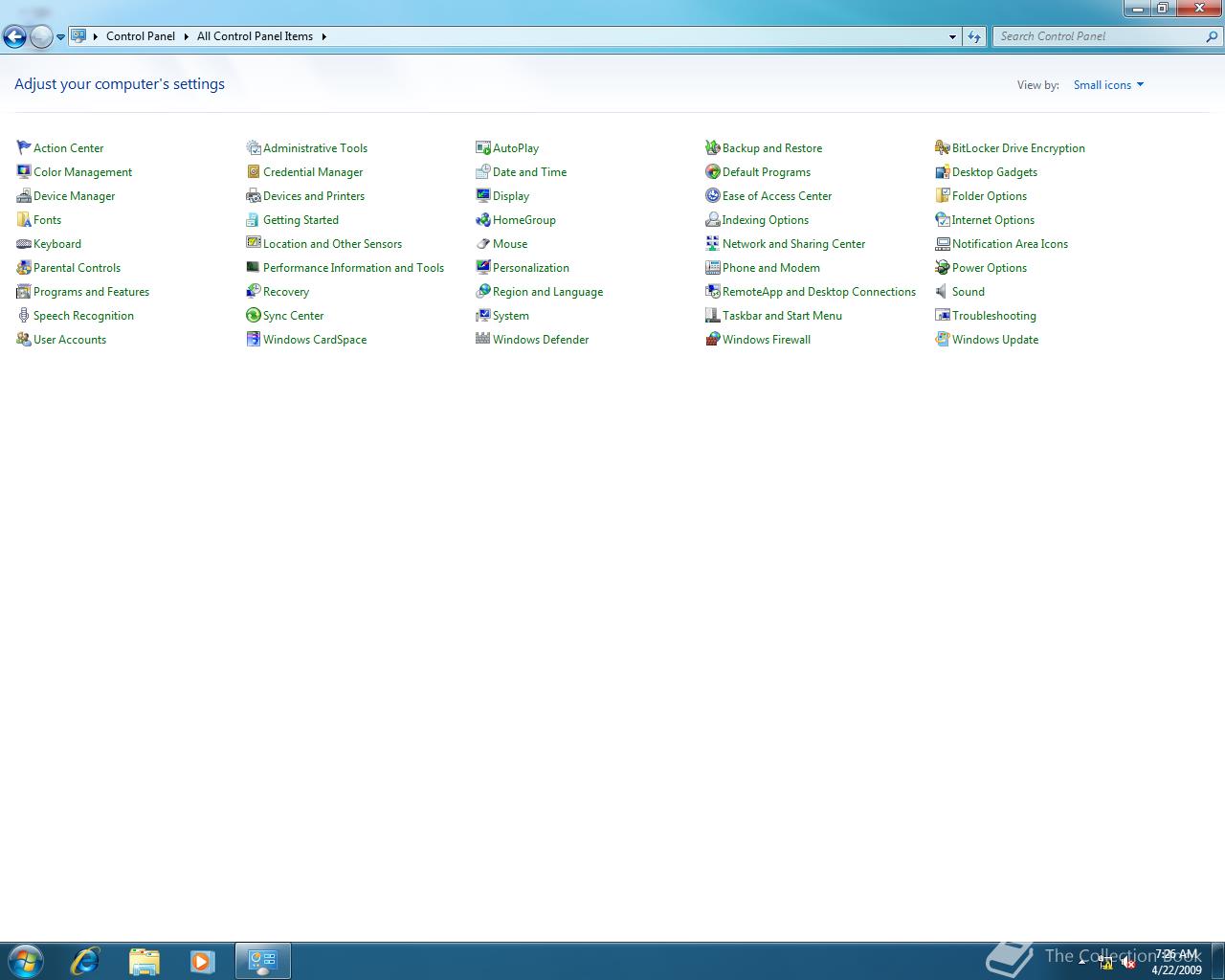Open the Getting Started link
Viewport: 1225px width, 980px height.
coord(301,220)
